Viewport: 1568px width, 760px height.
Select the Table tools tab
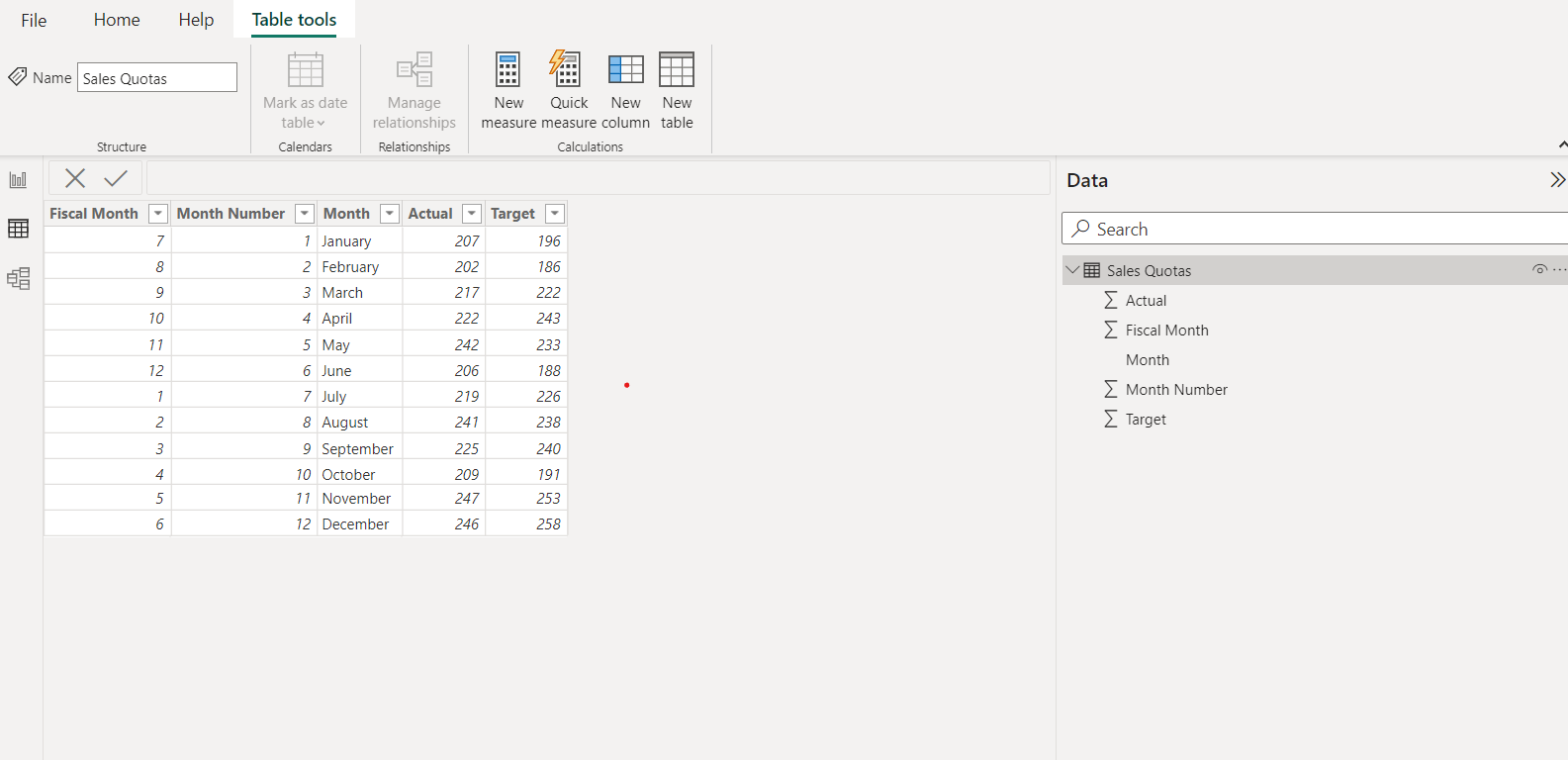point(294,20)
